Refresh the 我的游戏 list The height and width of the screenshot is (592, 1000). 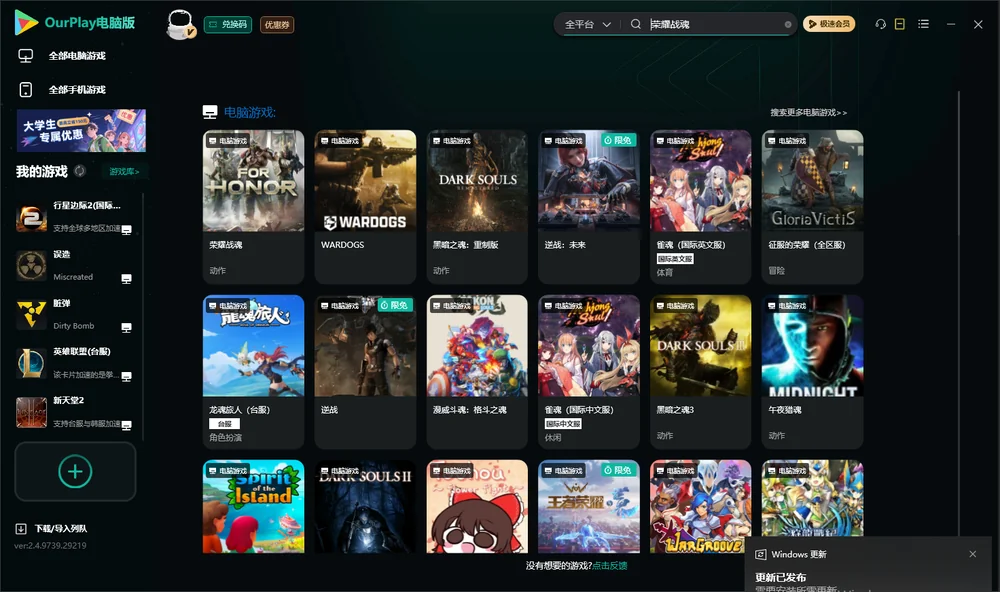(80, 171)
